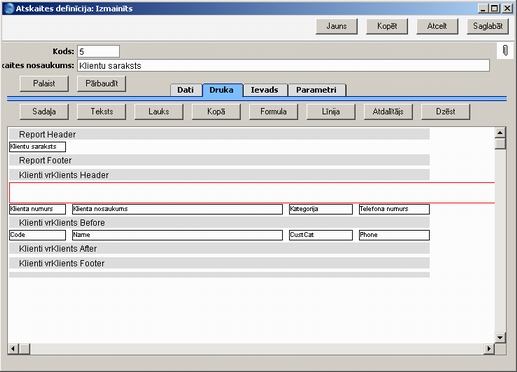
Task: Click the red-outlined selected empty row
Action: pyautogui.click(x=252, y=193)
